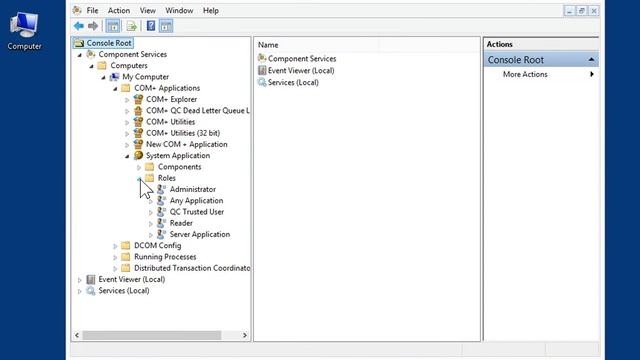Screen dimensions: 640x360
Task: Click the Export List toolbar icon
Action: pos(131,27)
